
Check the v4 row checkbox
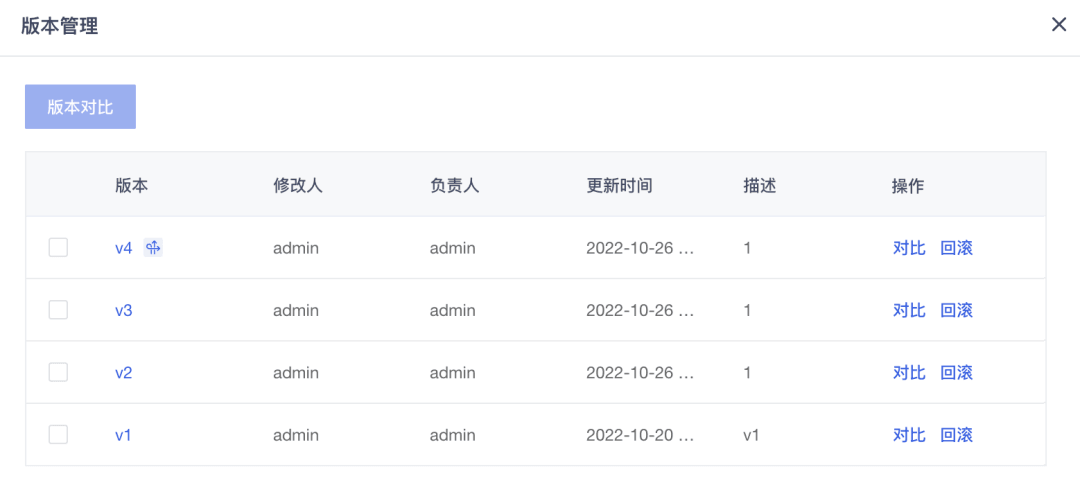point(59,247)
